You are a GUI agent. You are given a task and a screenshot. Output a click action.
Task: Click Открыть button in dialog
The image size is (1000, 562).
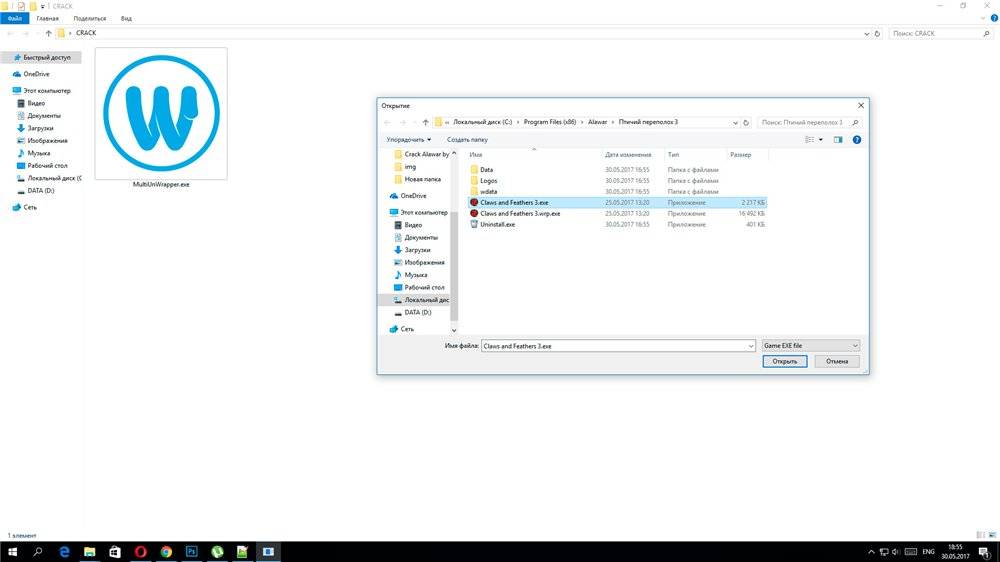coord(784,361)
